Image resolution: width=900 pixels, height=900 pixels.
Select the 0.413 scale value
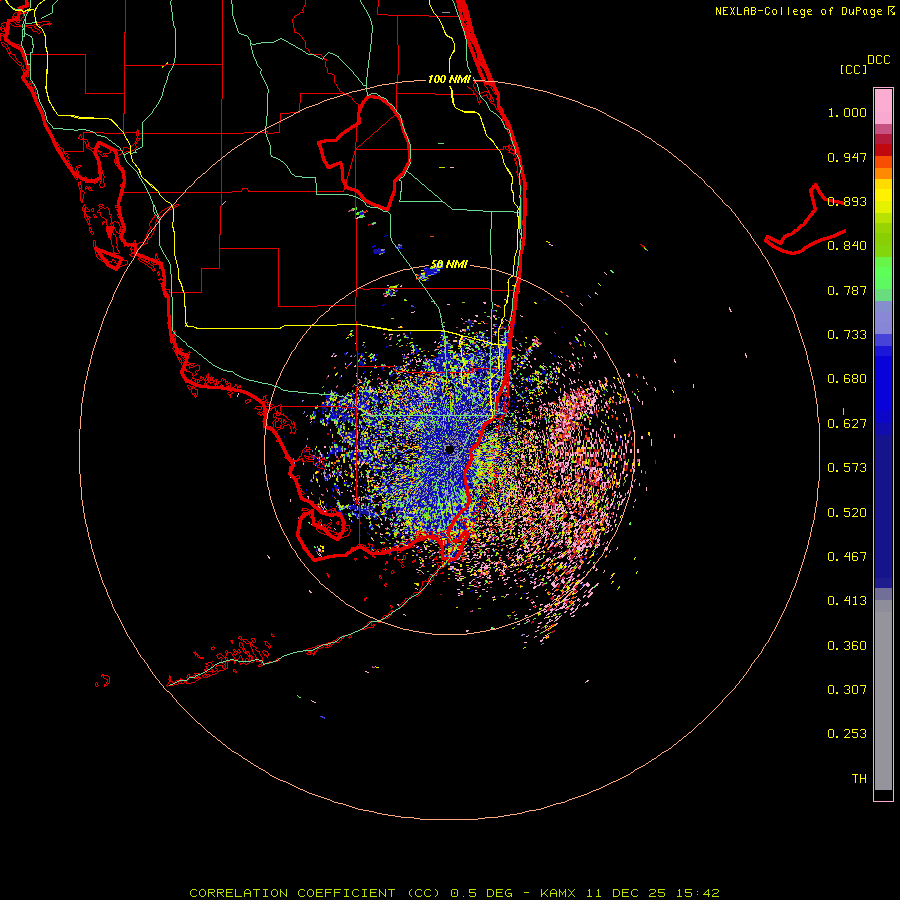click(x=847, y=601)
